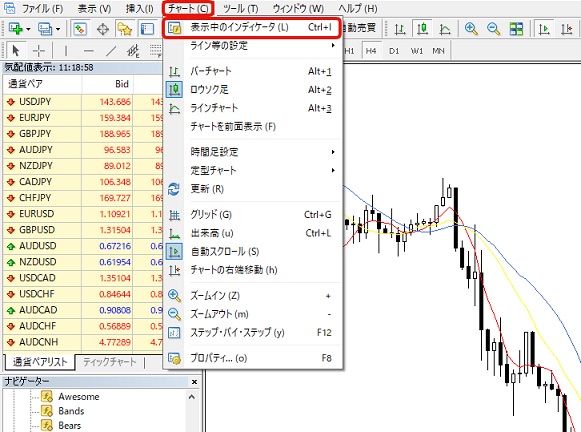Toggle the Market Watch window icon

80,29
